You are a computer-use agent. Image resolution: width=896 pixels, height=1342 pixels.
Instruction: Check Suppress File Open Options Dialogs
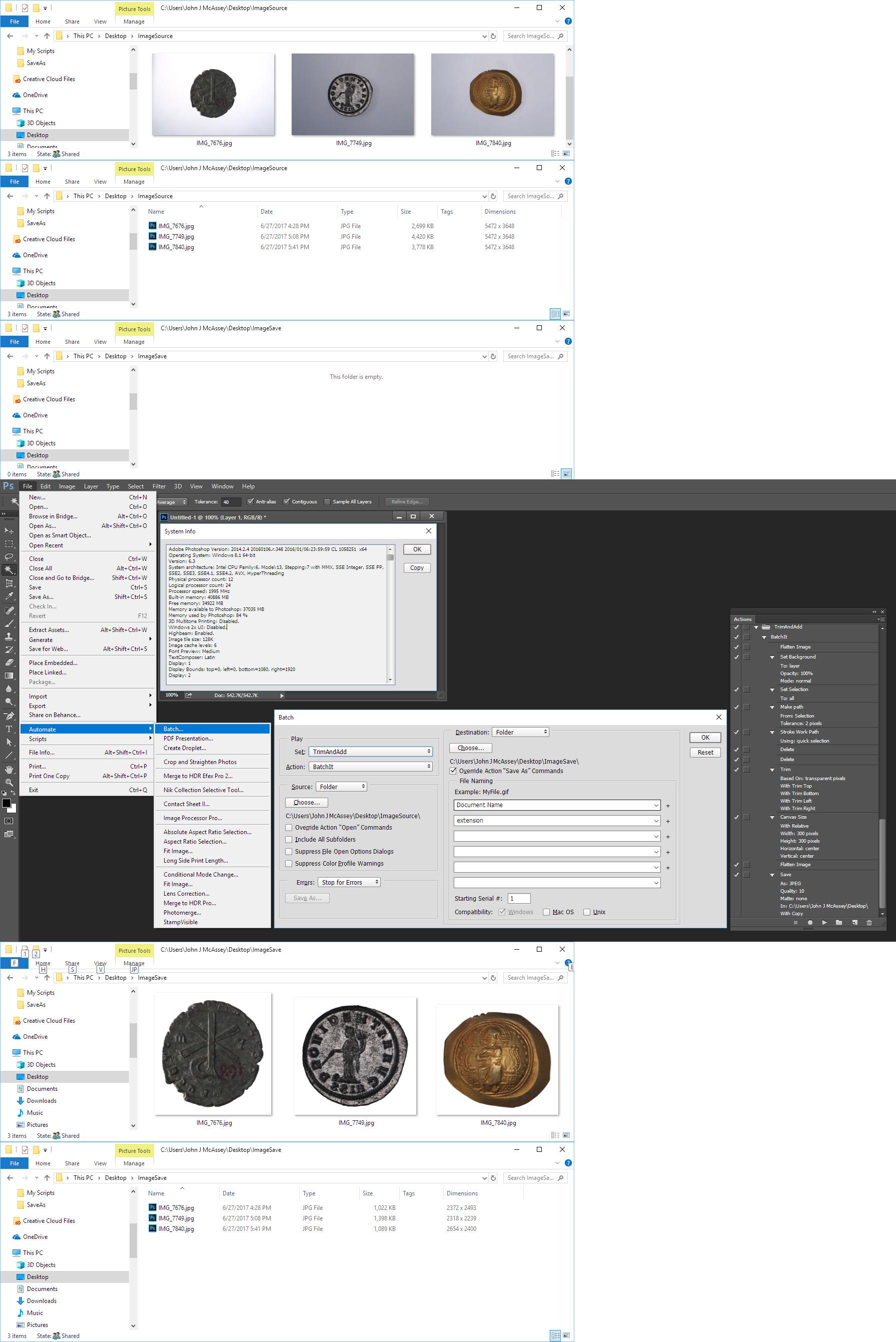pyautogui.click(x=289, y=851)
